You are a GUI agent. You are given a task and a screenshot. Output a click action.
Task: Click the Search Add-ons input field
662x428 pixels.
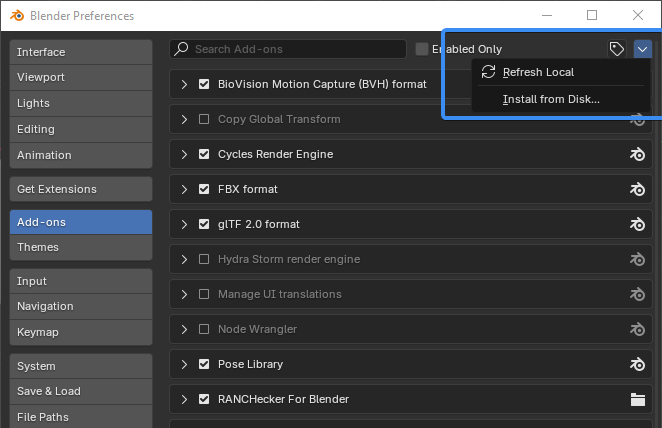point(288,49)
